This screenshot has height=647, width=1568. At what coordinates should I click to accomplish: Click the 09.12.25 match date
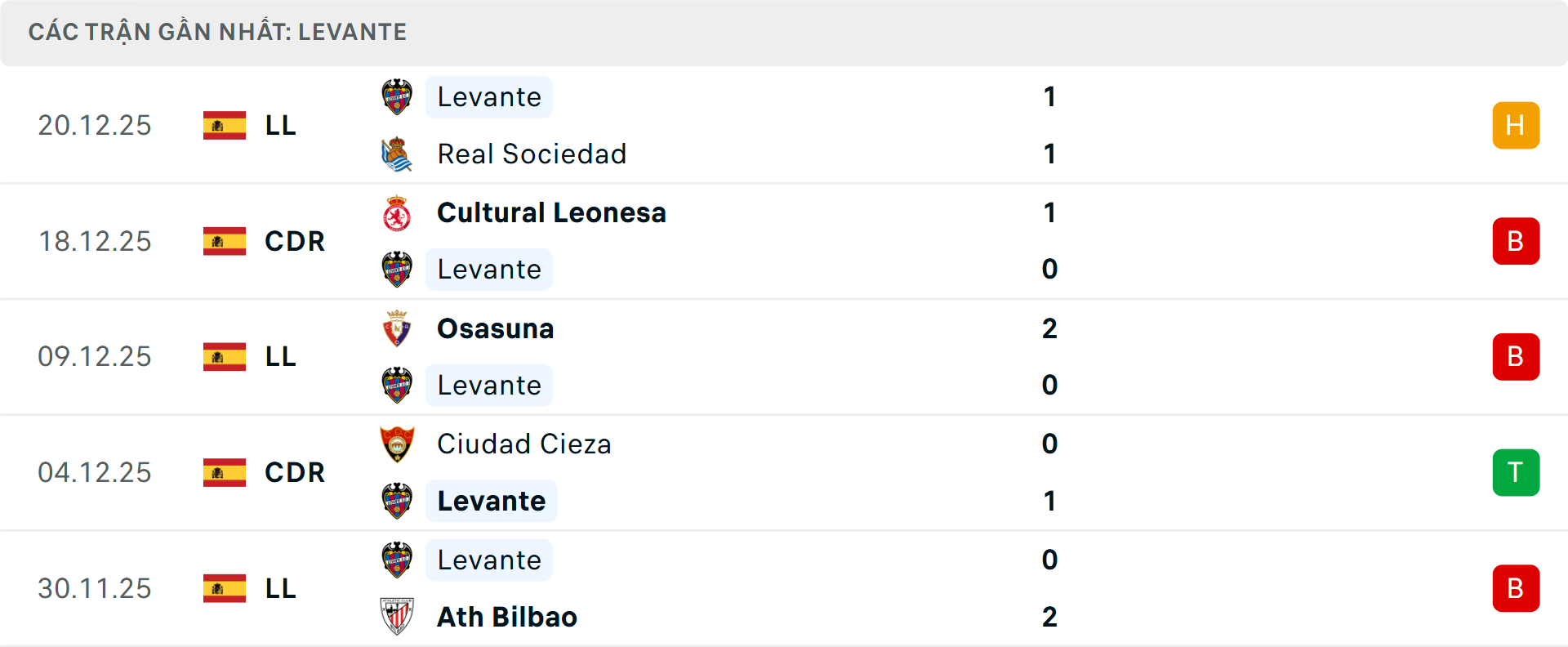pos(95,357)
